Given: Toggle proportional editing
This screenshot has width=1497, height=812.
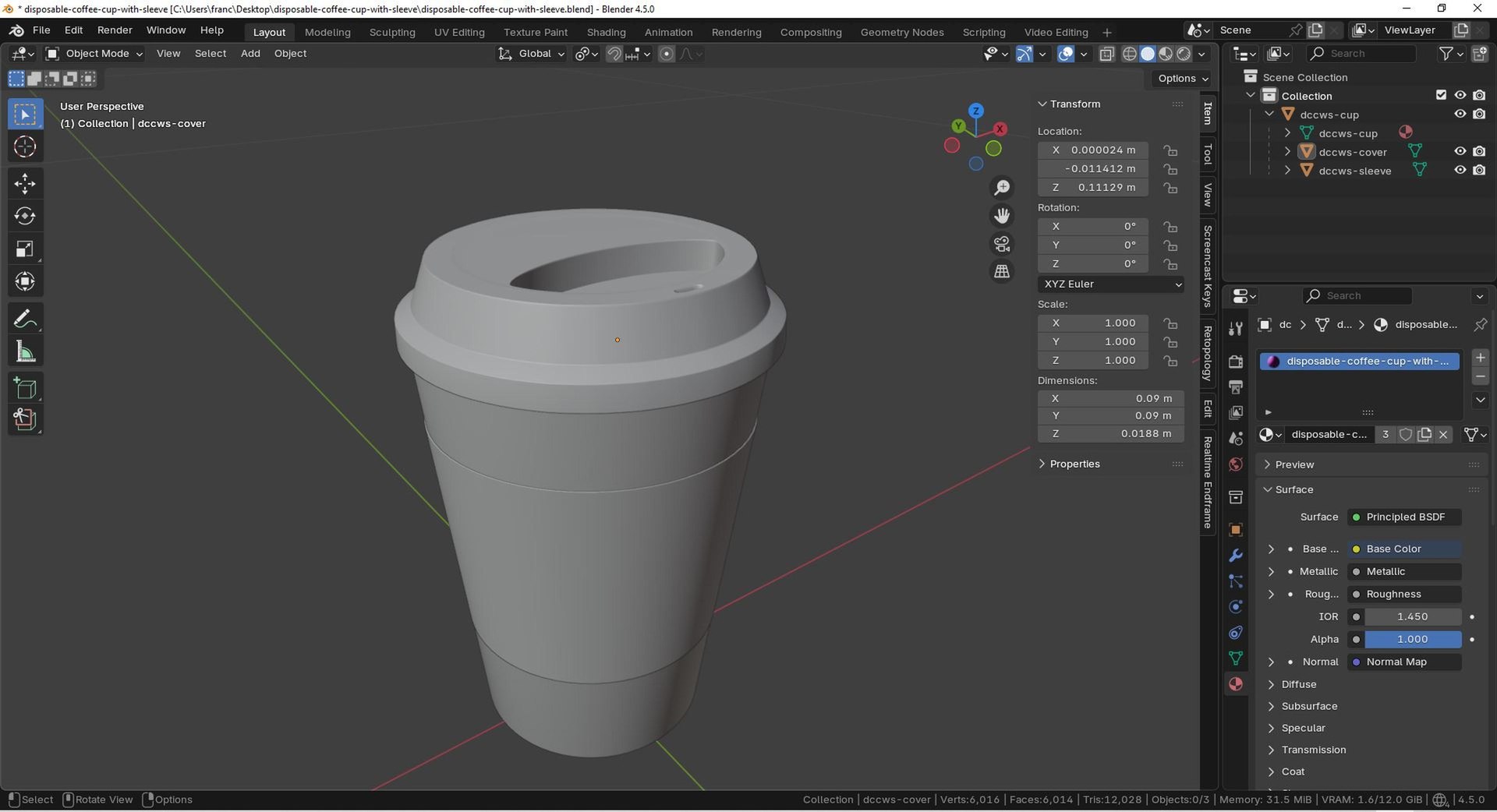Looking at the screenshot, I should point(667,54).
